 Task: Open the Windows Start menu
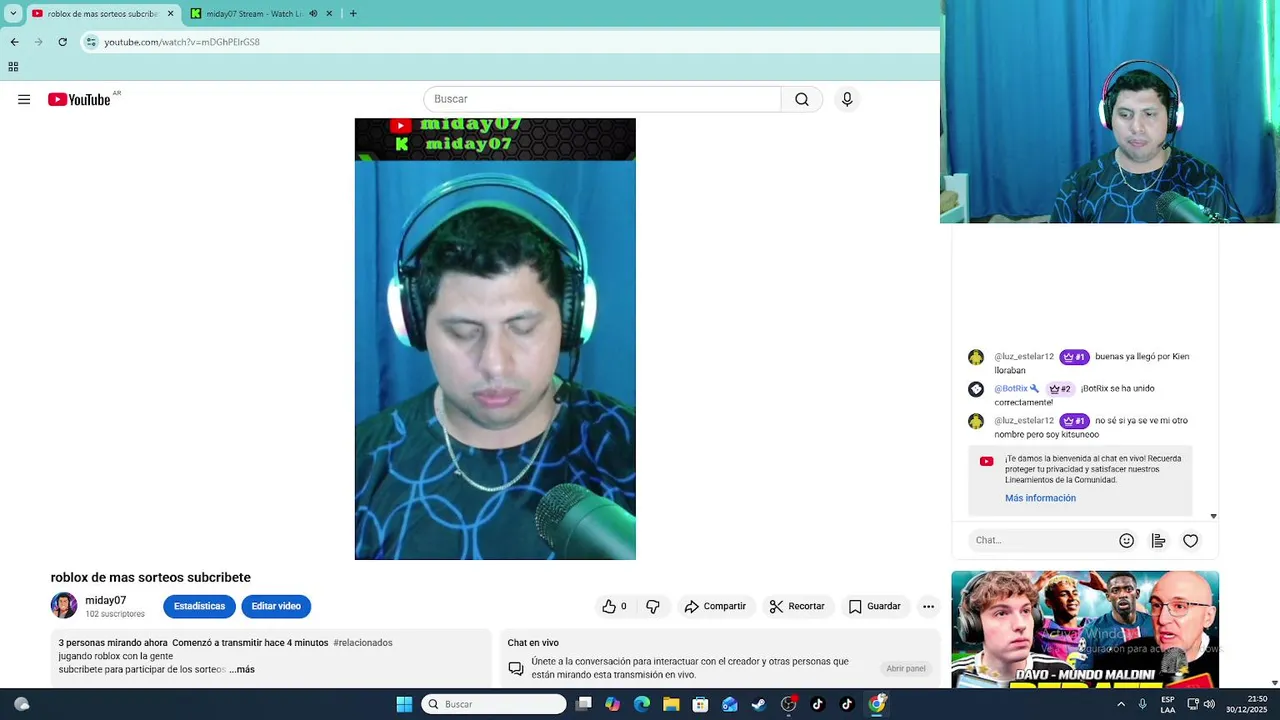coord(404,704)
